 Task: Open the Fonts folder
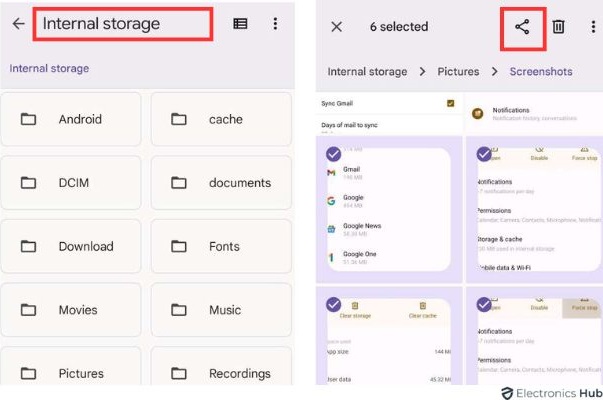point(221,246)
